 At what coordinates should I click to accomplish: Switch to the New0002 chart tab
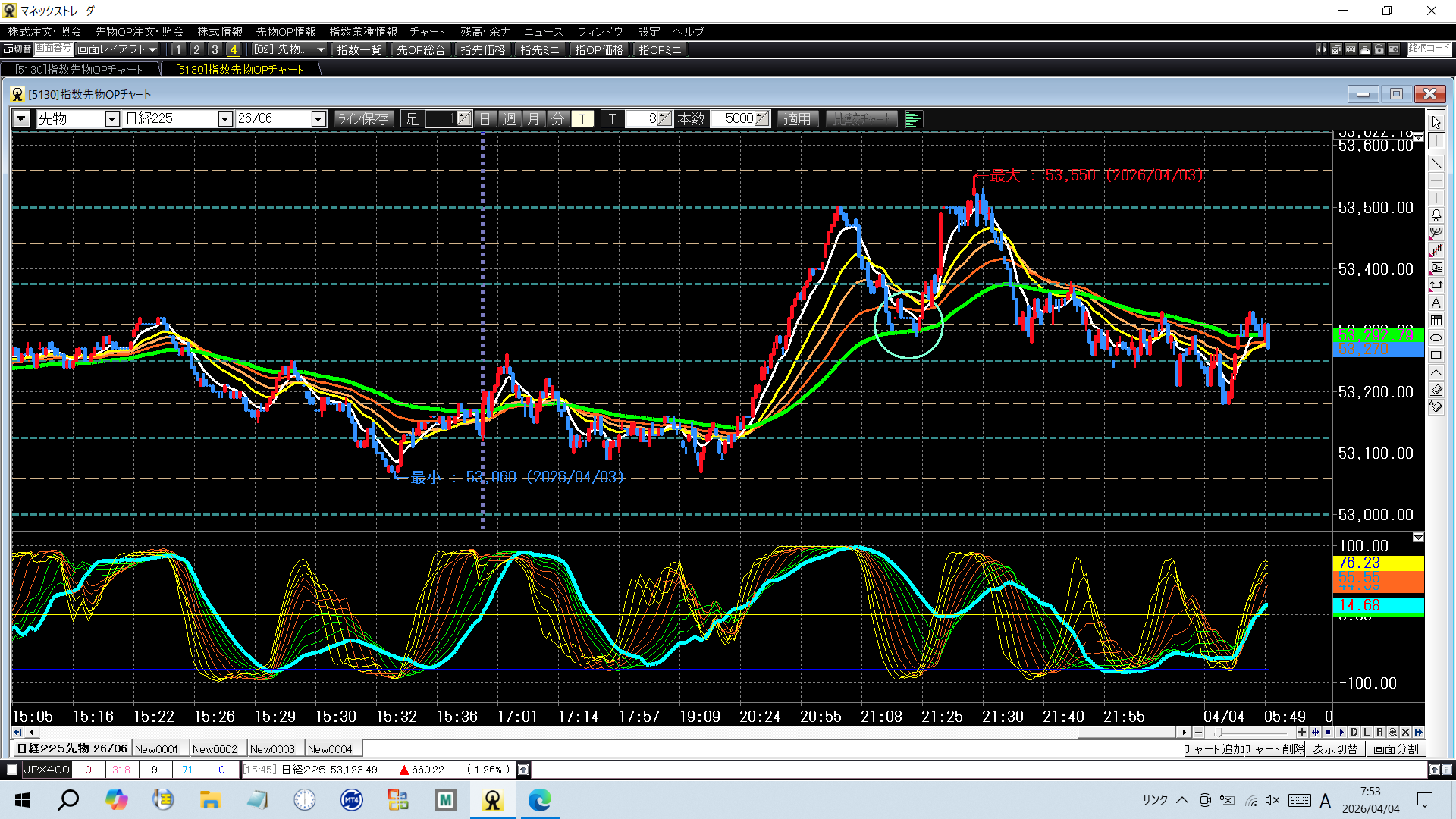click(215, 749)
